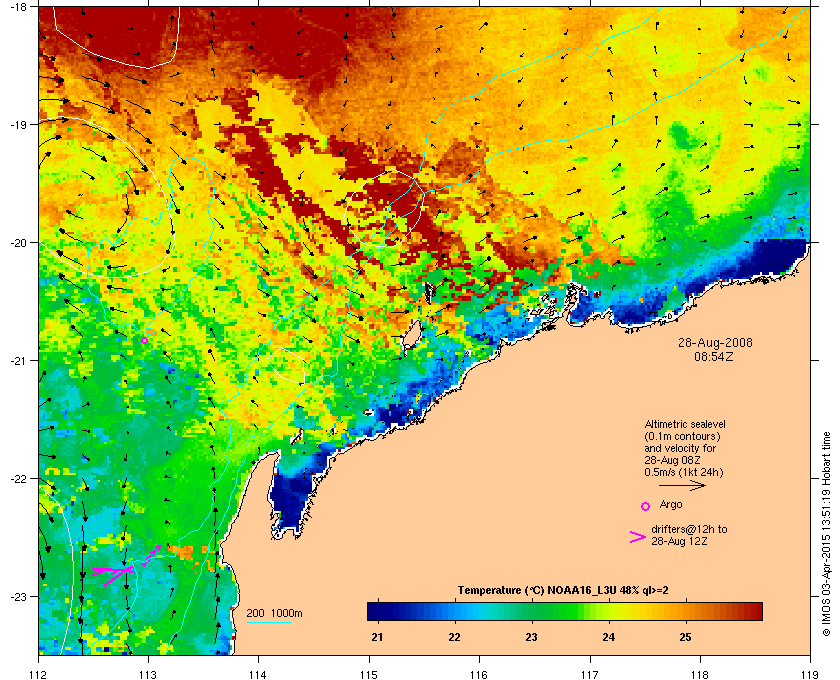This screenshot has height=680, width=840.
Task: Click the small white sea-level contour near 114.3°E
Action: [x=286, y=365]
